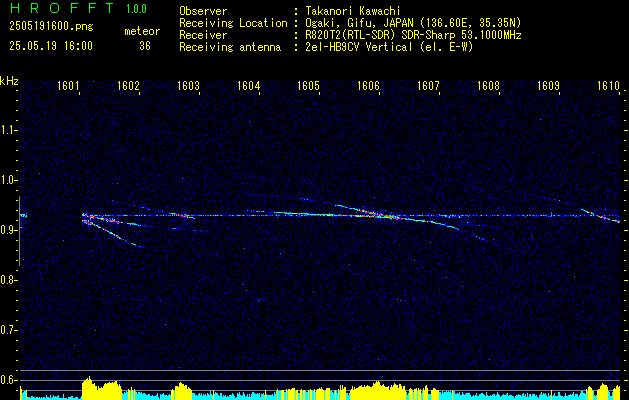
Task: Click the vertical gray frequency range bar
Action: (19, 231)
